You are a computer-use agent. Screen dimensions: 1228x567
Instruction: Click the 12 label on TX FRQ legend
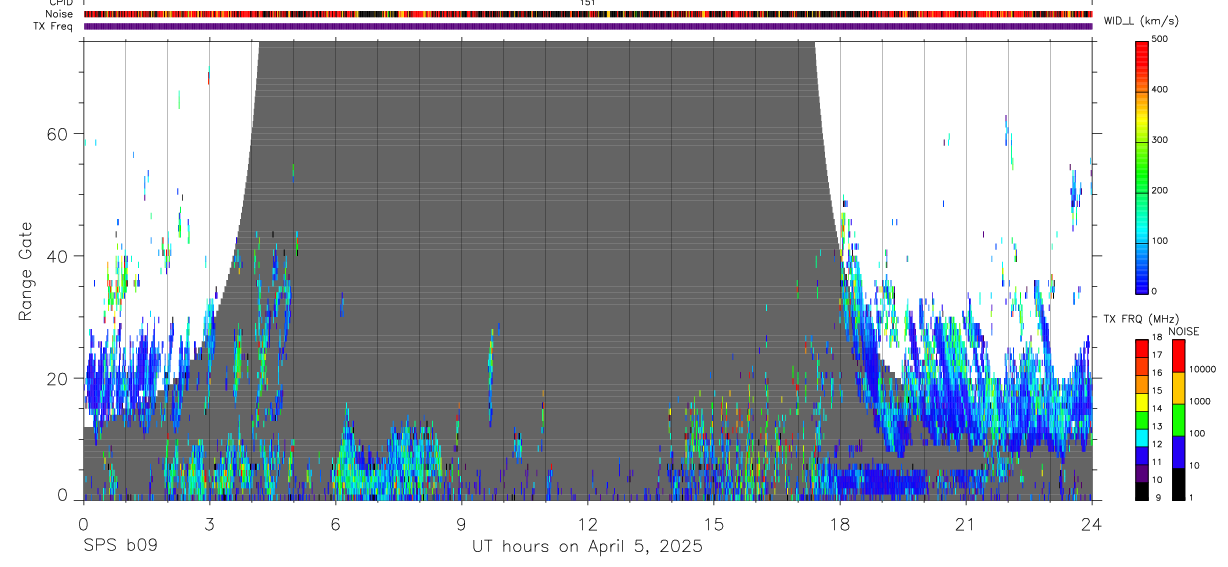pos(1157,444)
